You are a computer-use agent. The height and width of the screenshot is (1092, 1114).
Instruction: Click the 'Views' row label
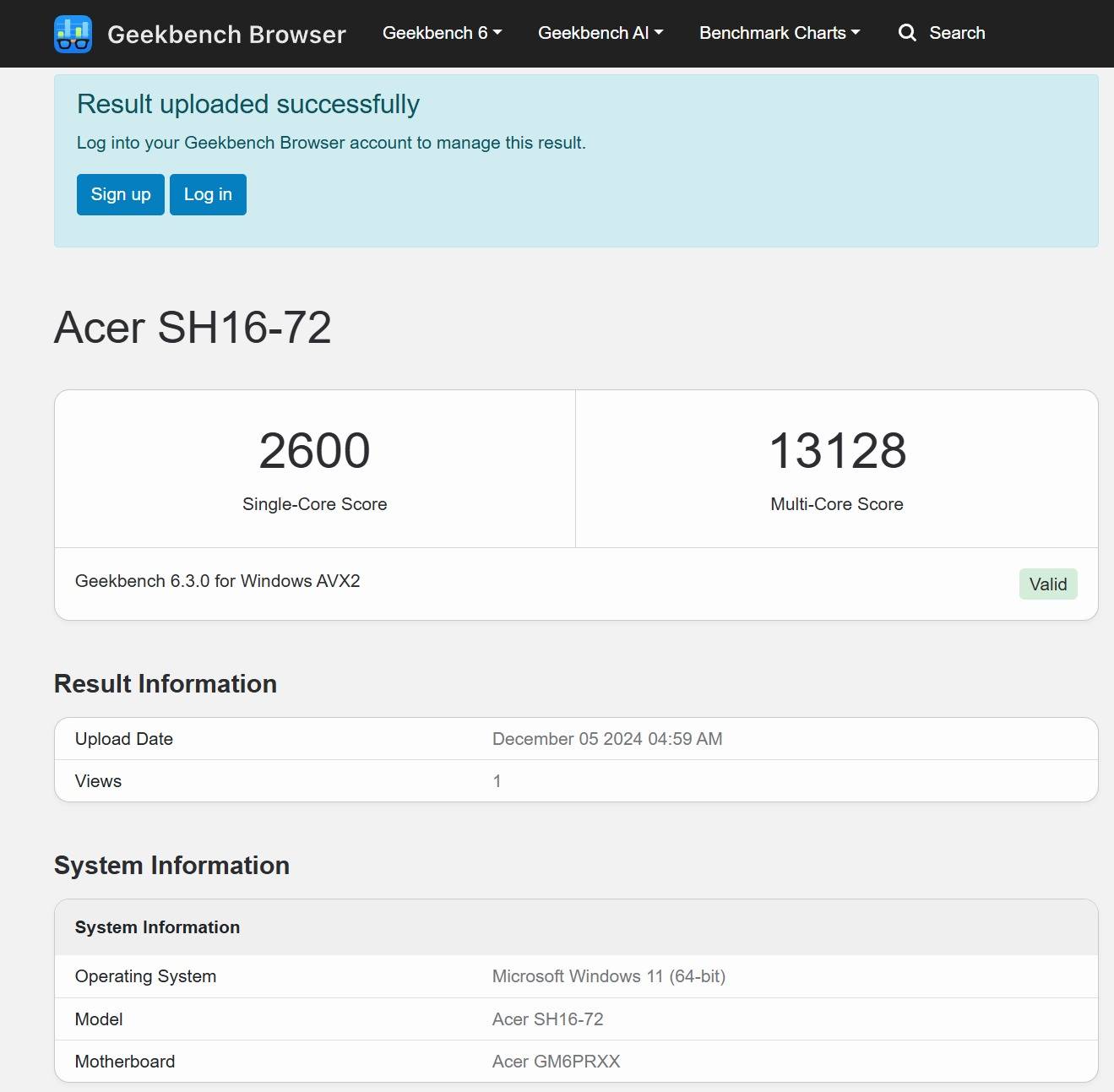(98, 781)
